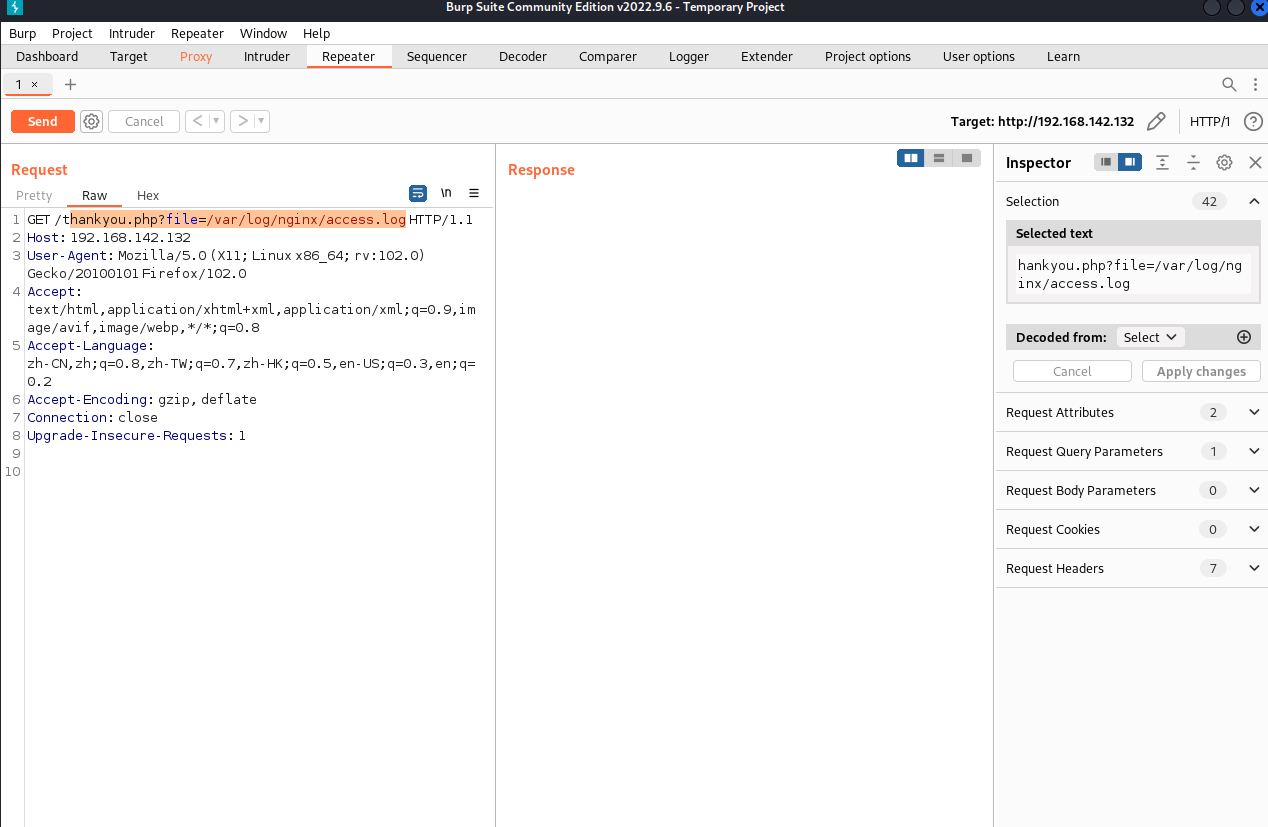
Task: Collapse the Selection section
Action: (x=1254, y=201)
